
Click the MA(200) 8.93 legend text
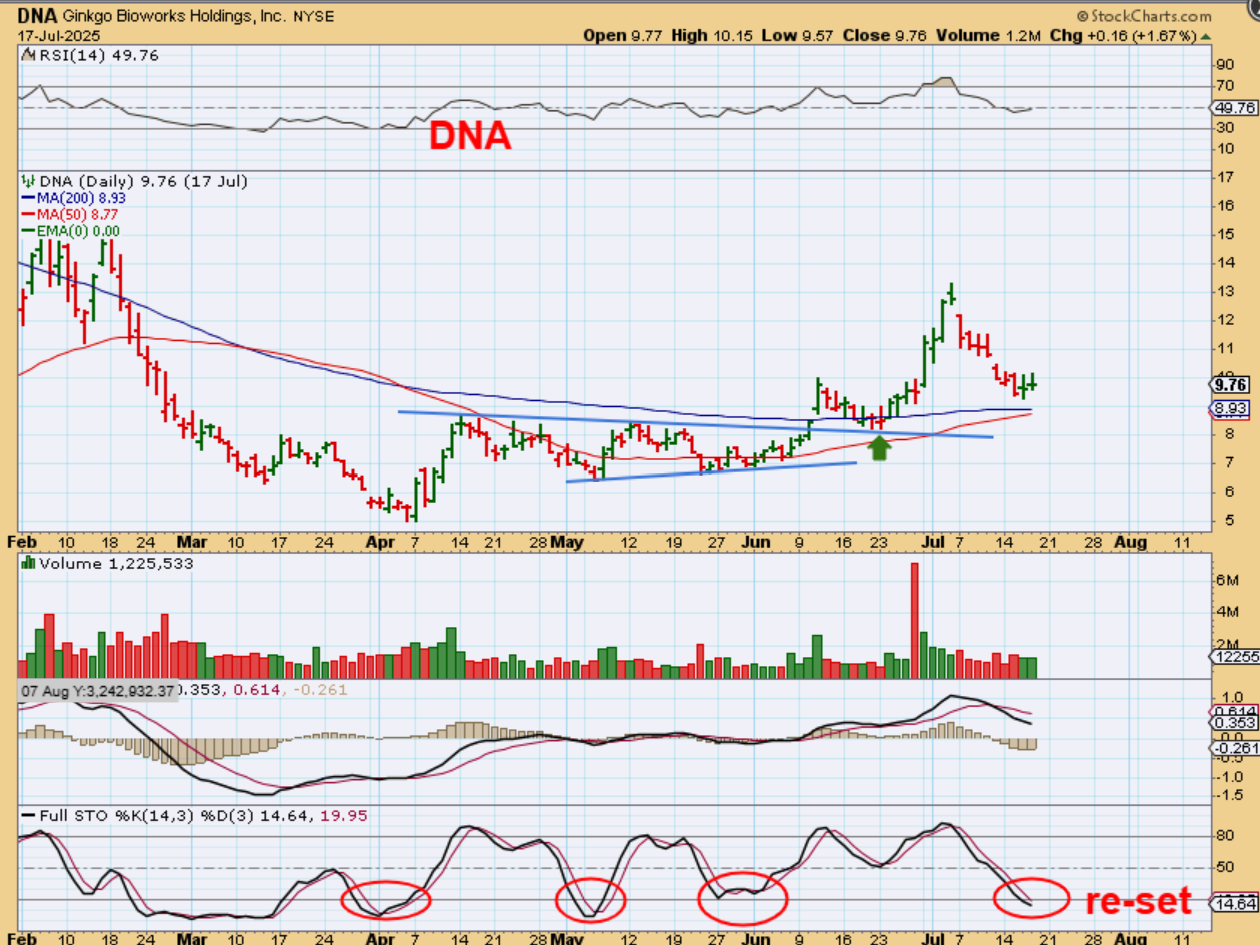tap(81, 198)
